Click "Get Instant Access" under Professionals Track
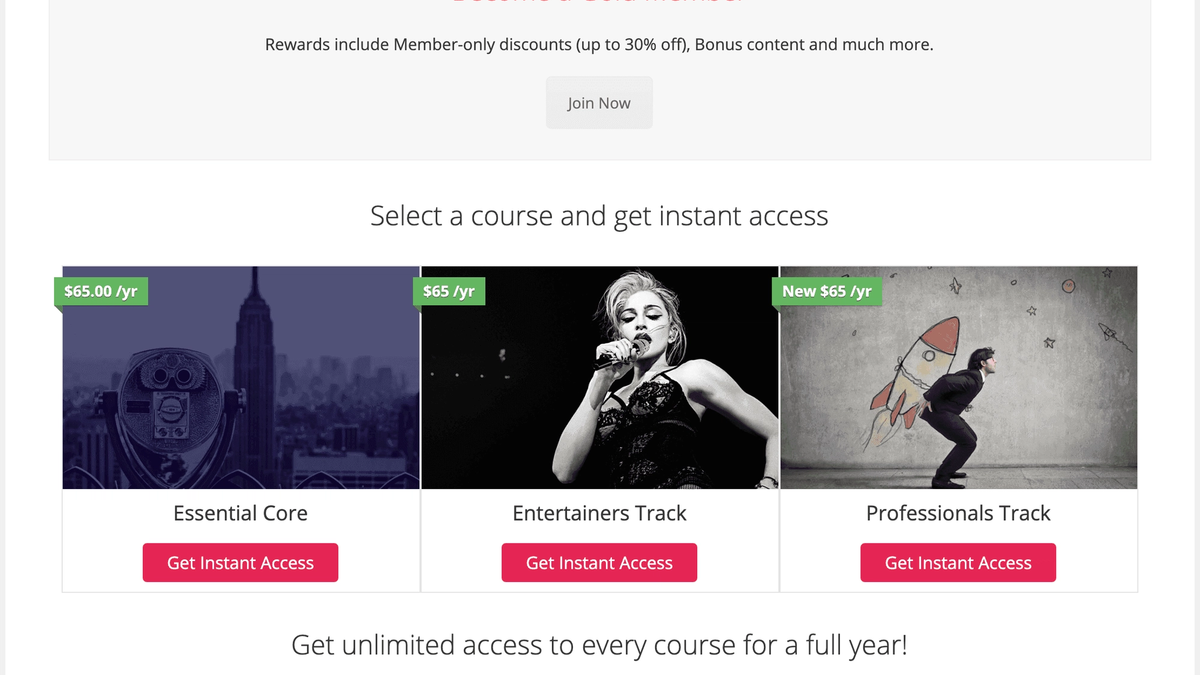The width and height of the screenshot is (1200, 675). tap(958, 562)
